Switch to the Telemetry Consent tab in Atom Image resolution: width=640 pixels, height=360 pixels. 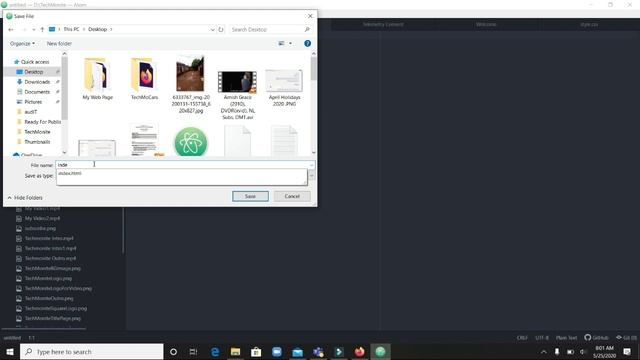383,24
